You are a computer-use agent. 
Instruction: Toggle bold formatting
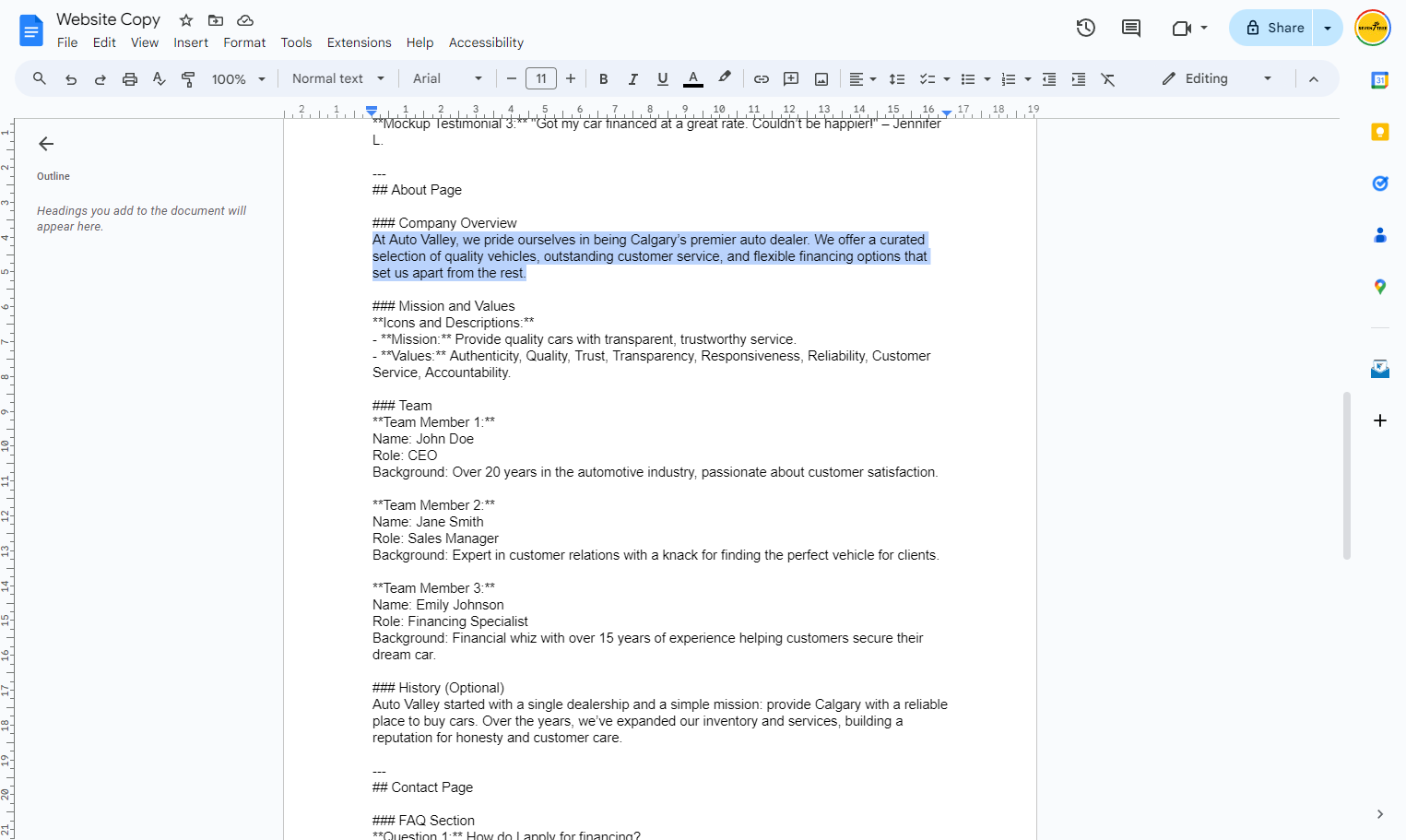click(604, 79)
